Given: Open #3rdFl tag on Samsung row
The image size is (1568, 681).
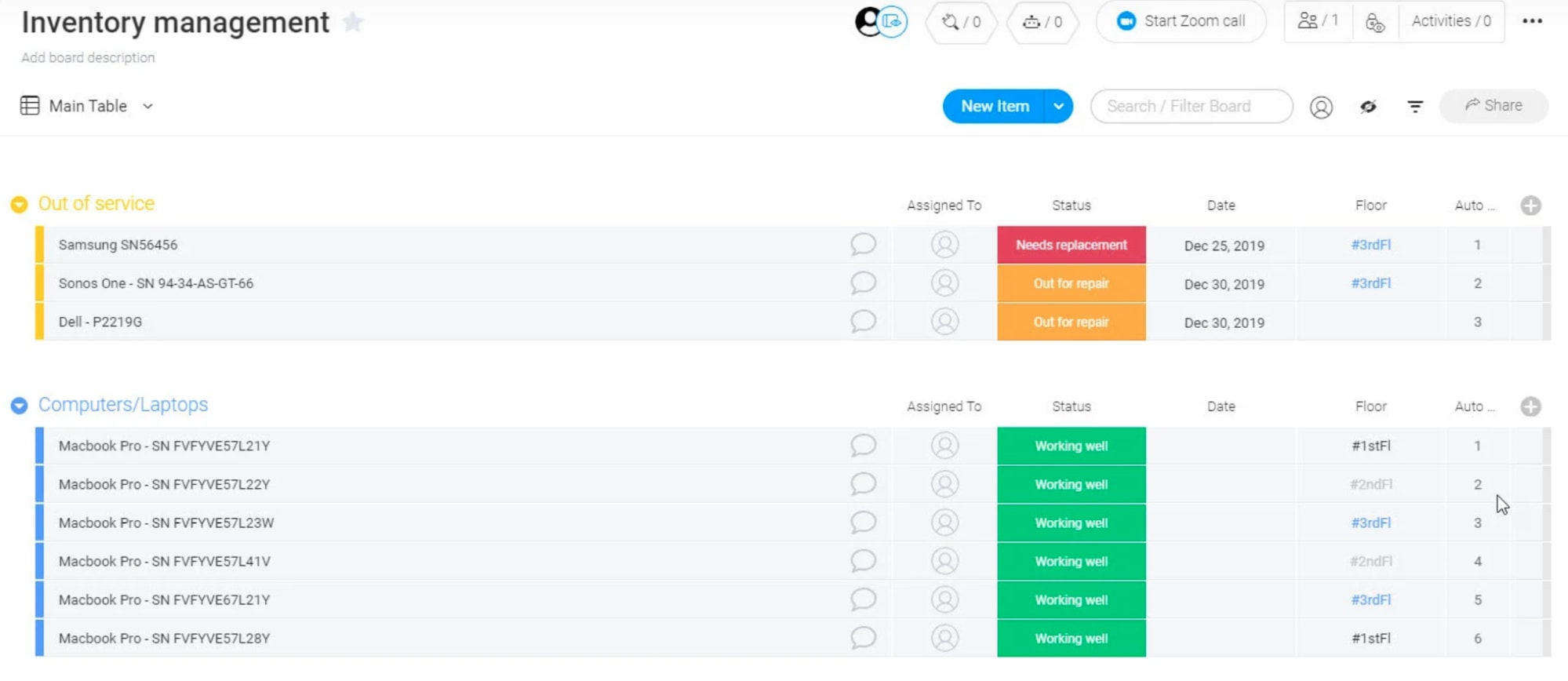Looking at the screenshot, I should 1370,245.
